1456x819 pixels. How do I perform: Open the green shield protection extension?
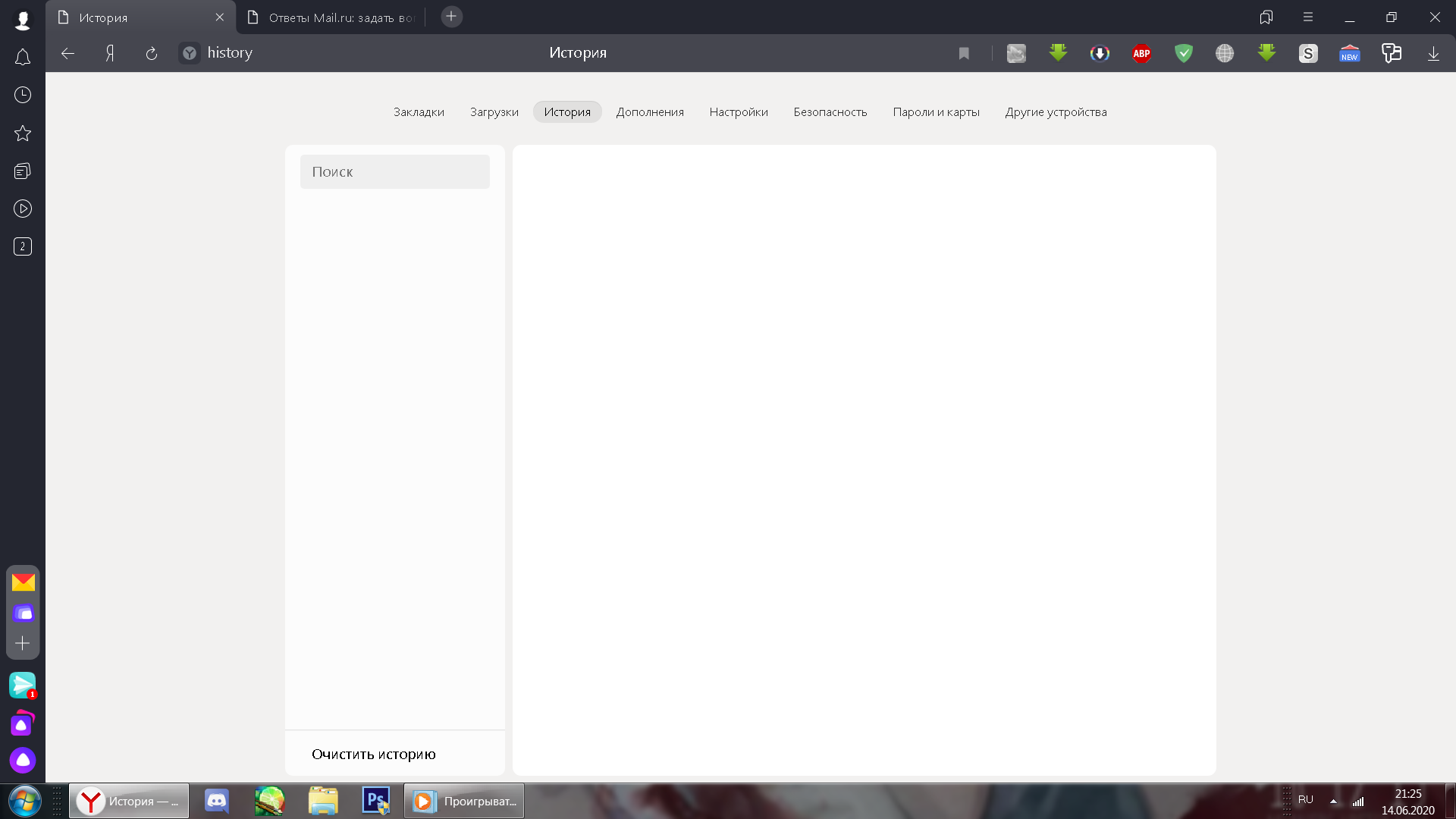tap(1183, 53)
